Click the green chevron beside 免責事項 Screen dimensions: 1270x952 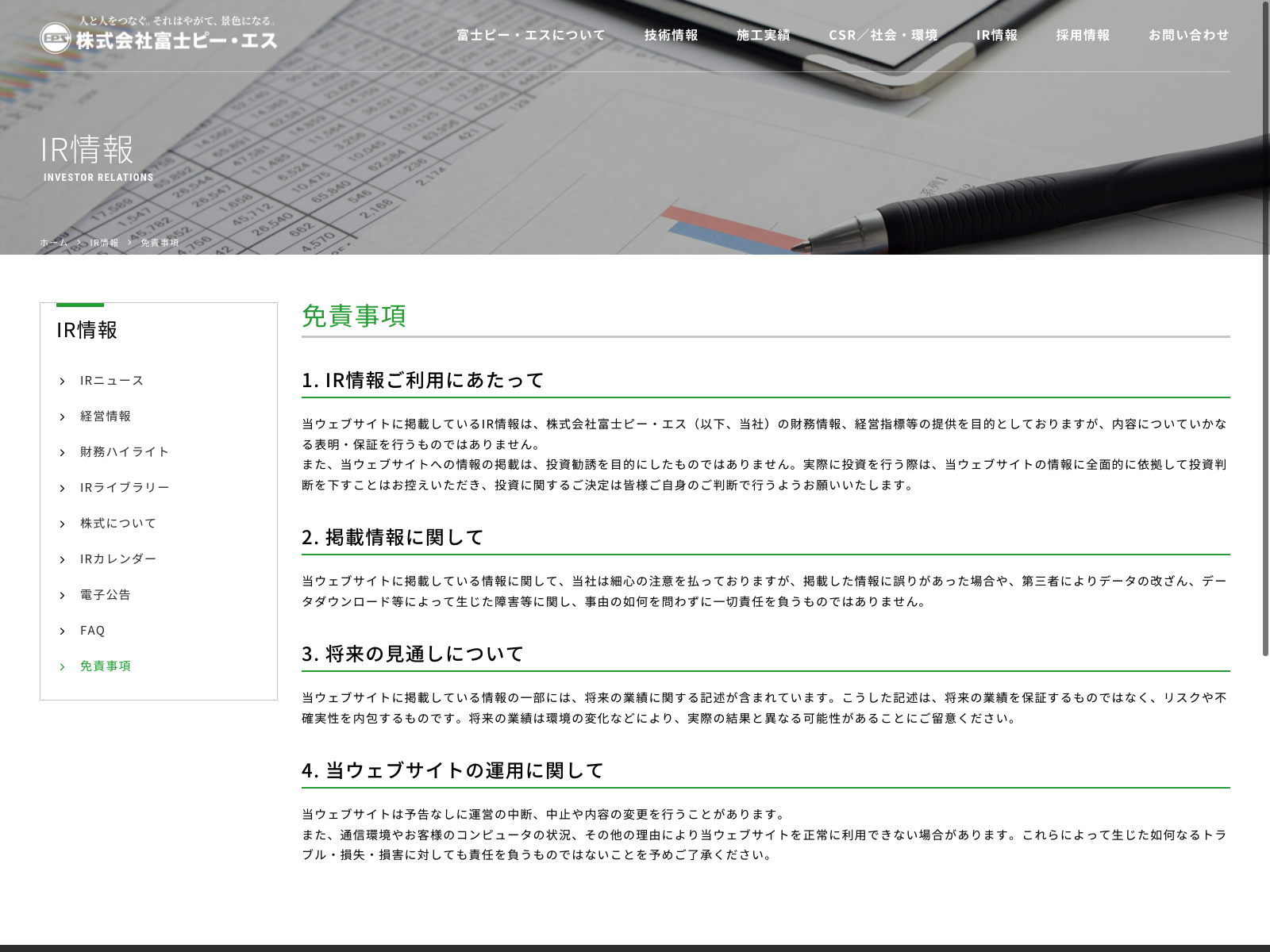pos(63,667)
